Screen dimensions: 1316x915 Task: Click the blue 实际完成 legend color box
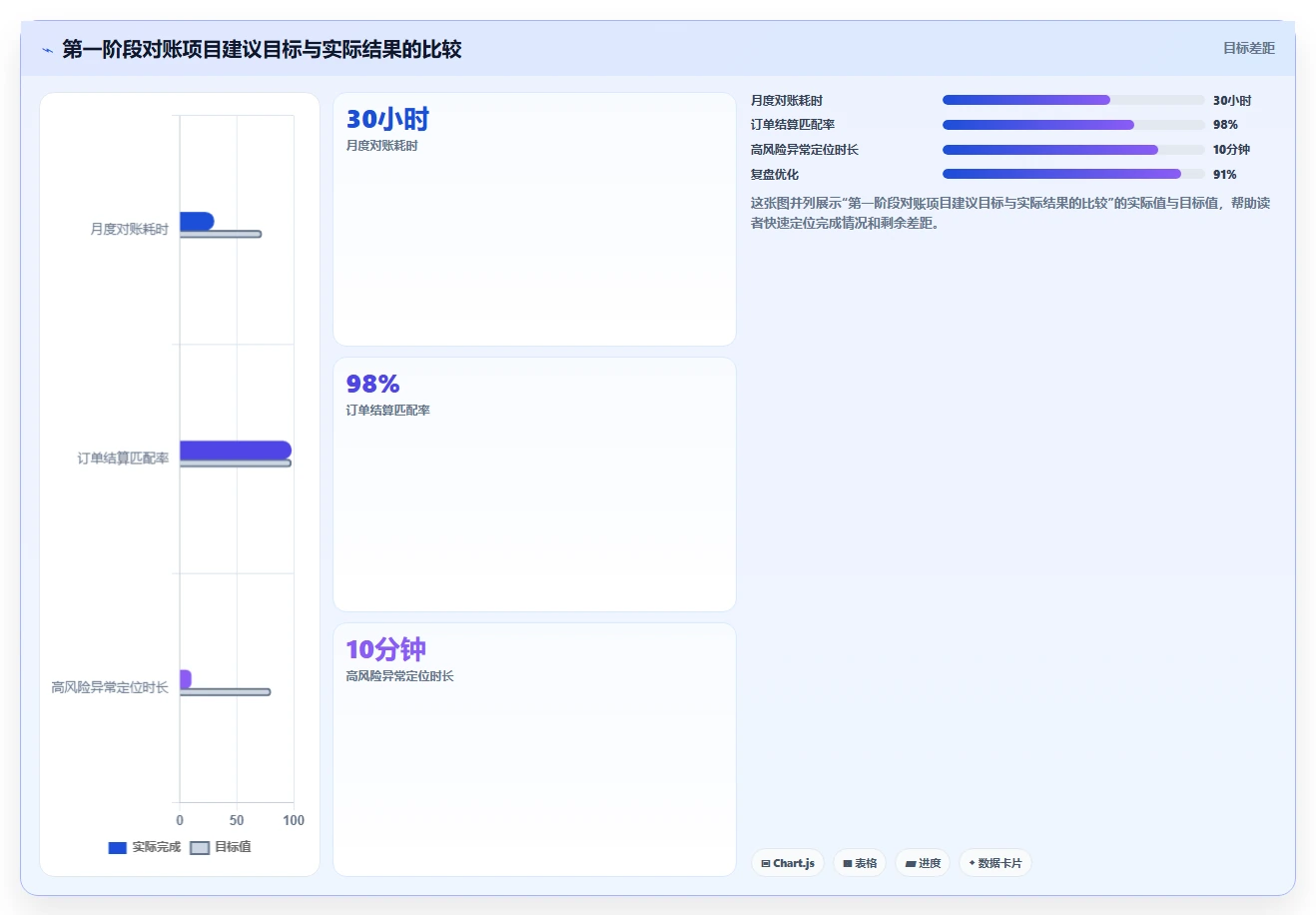[118, 848]
